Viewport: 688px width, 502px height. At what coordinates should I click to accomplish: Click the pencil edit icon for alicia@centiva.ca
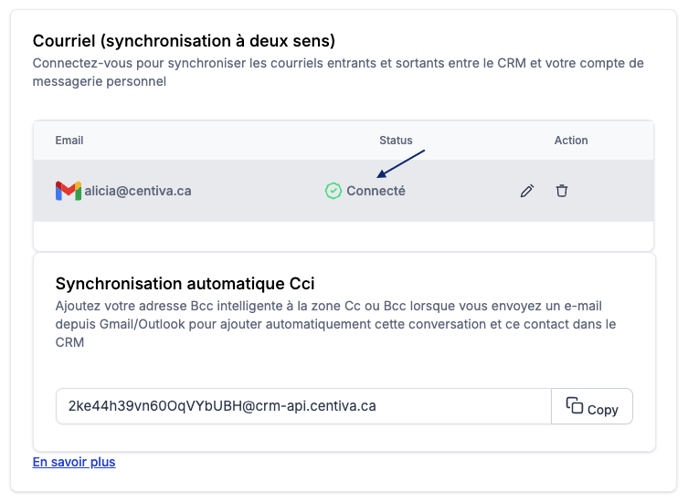[x=527, y=191]
